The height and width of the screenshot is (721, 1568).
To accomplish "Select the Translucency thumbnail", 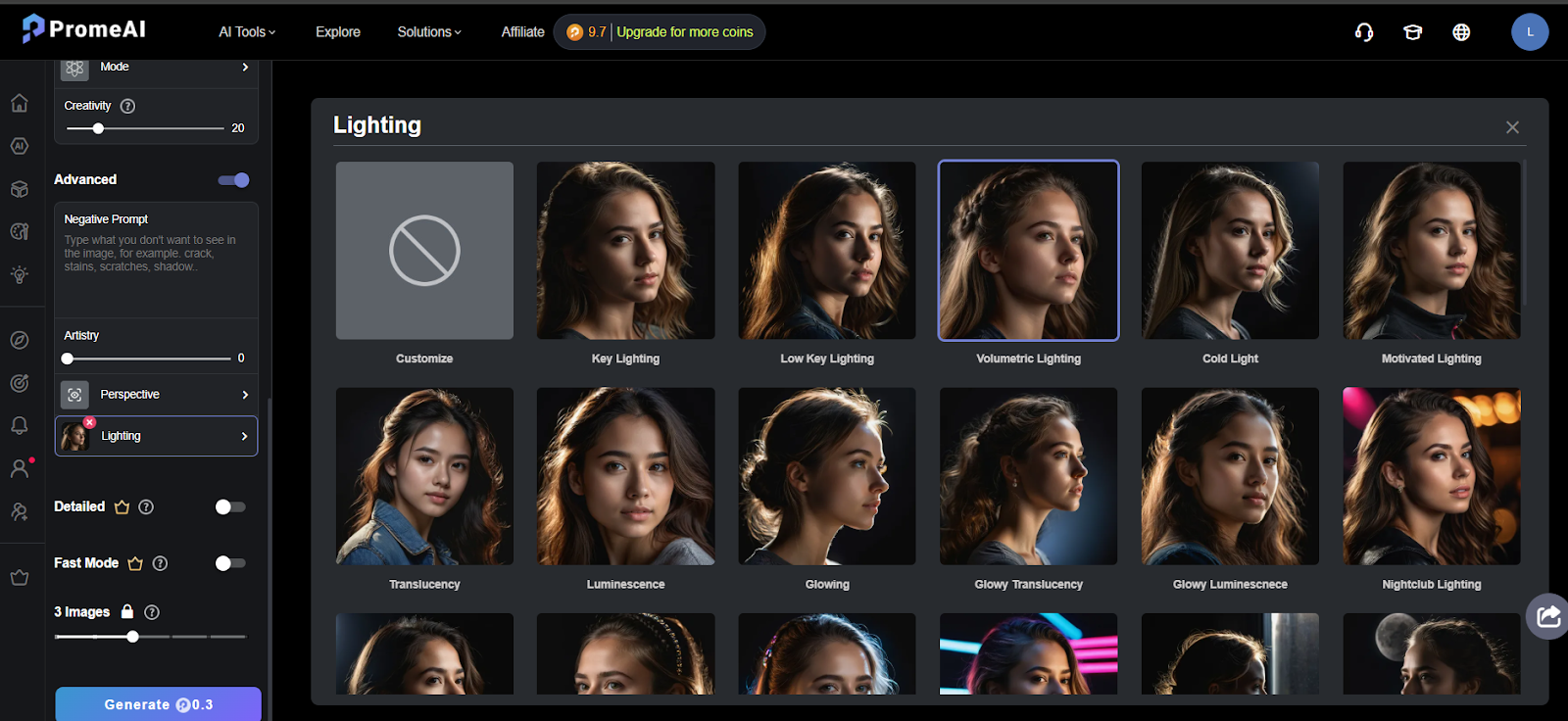I will coord(424,476).
